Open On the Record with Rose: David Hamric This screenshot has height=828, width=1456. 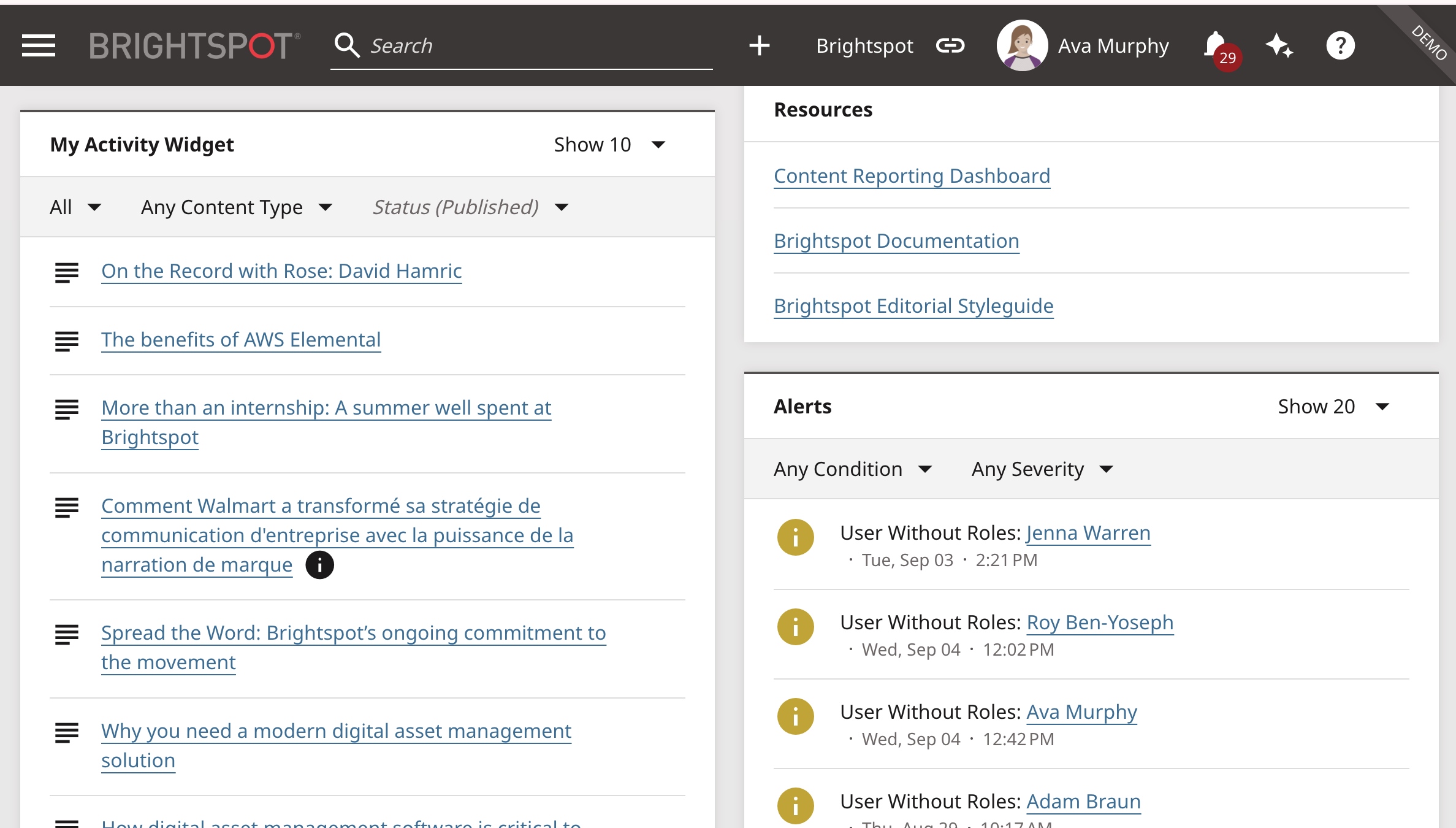point(281,271)
